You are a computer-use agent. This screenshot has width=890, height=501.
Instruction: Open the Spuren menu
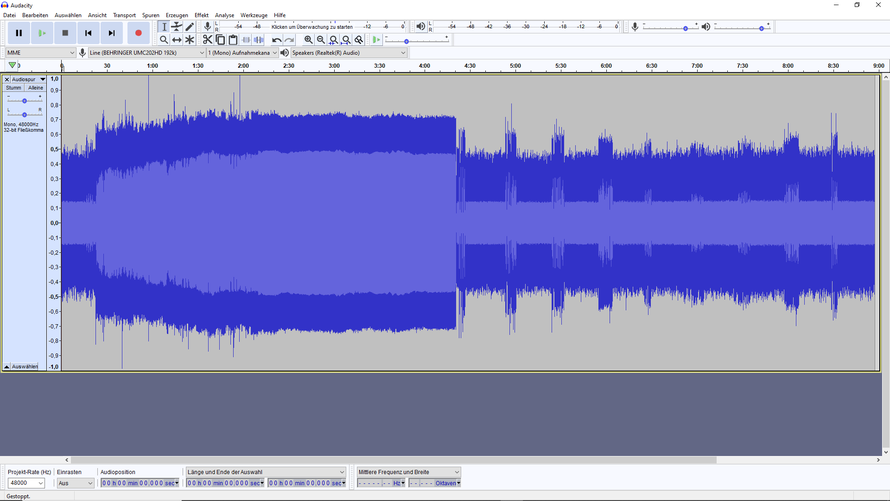click(x=150, y=15)
